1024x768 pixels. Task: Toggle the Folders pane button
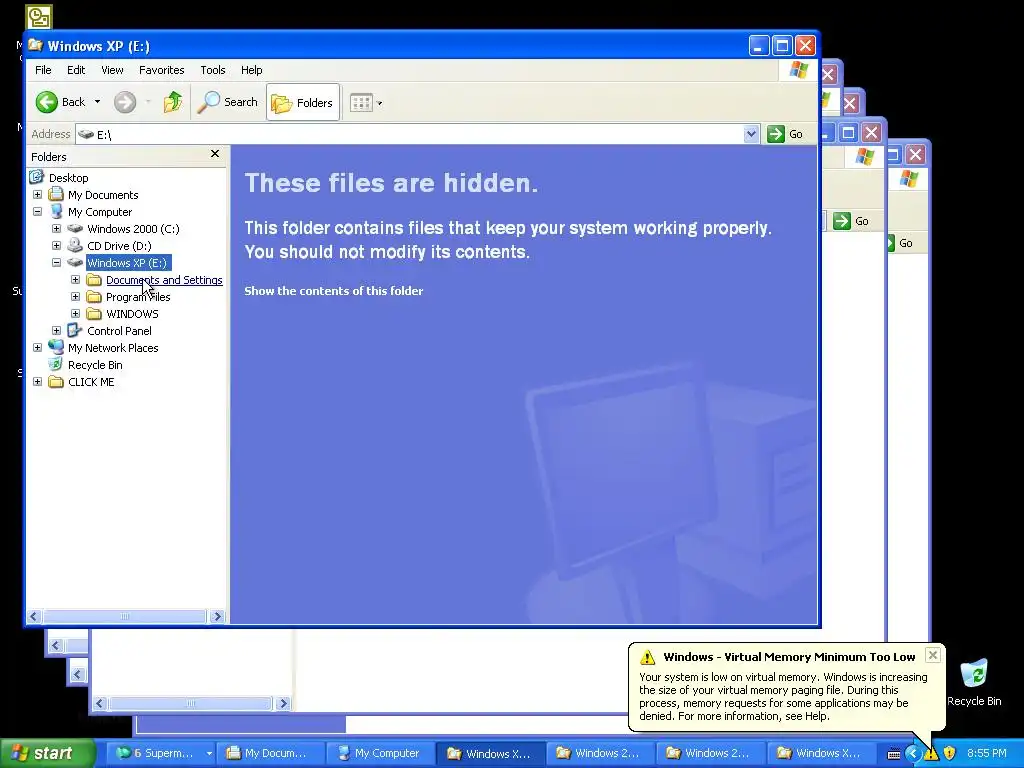point(303,103)
